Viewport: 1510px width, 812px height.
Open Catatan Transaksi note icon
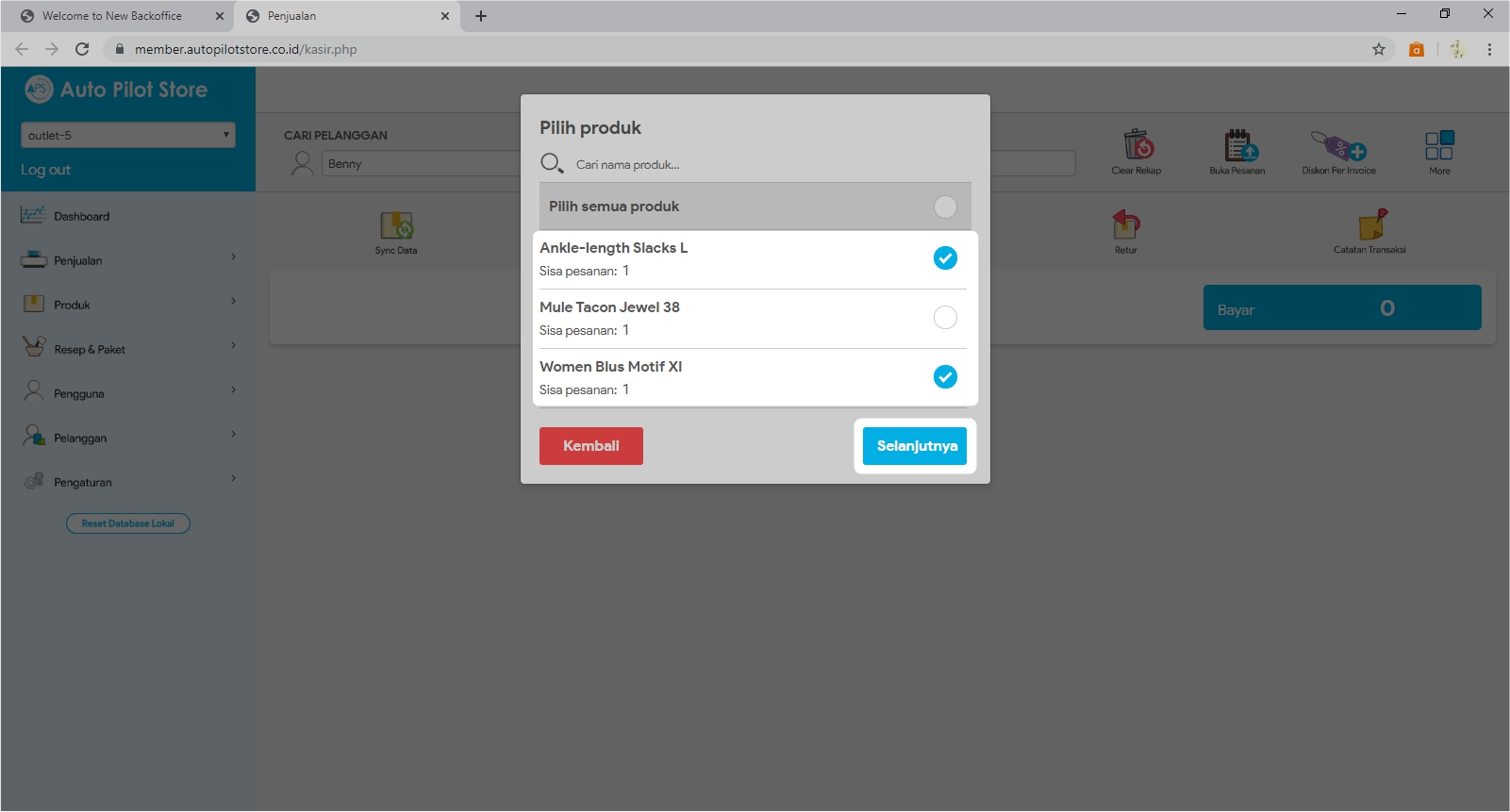pyautogui.click(x=1371, y=225)
